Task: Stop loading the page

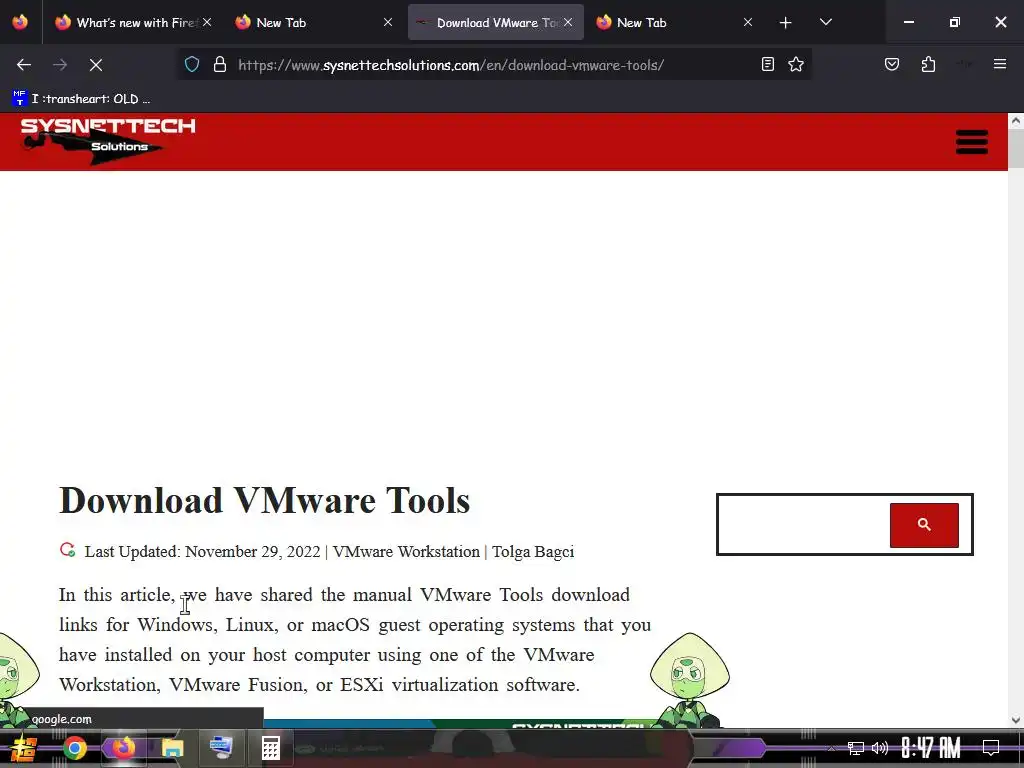Action: pyautogui.click(x=95, y=65)
